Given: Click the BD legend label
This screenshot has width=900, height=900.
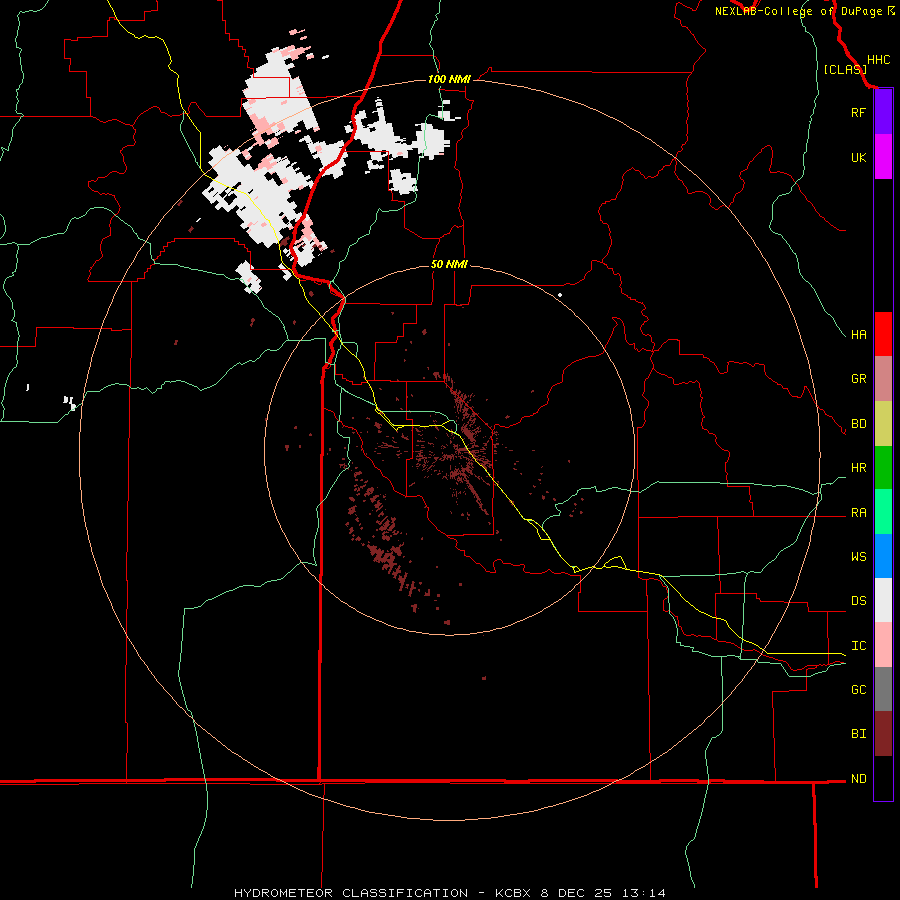Looking at the screenshot, I should tap(858, 424).
